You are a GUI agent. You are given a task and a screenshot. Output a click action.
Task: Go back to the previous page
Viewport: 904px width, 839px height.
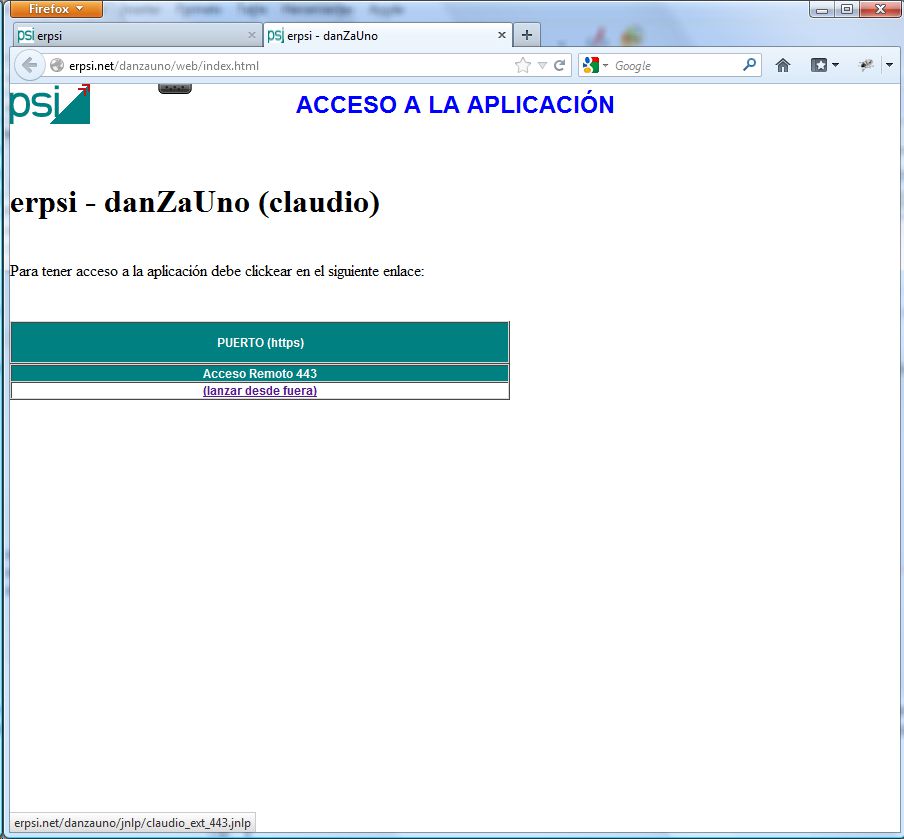[29, 65]
